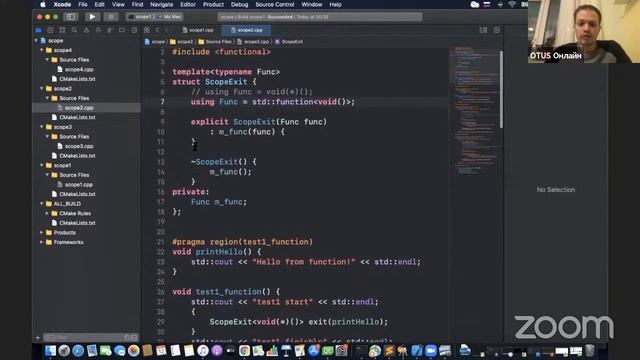Open the Test navigator diamond icon
This screenshot has width=640, height=360.
click(x=98, y=30)
